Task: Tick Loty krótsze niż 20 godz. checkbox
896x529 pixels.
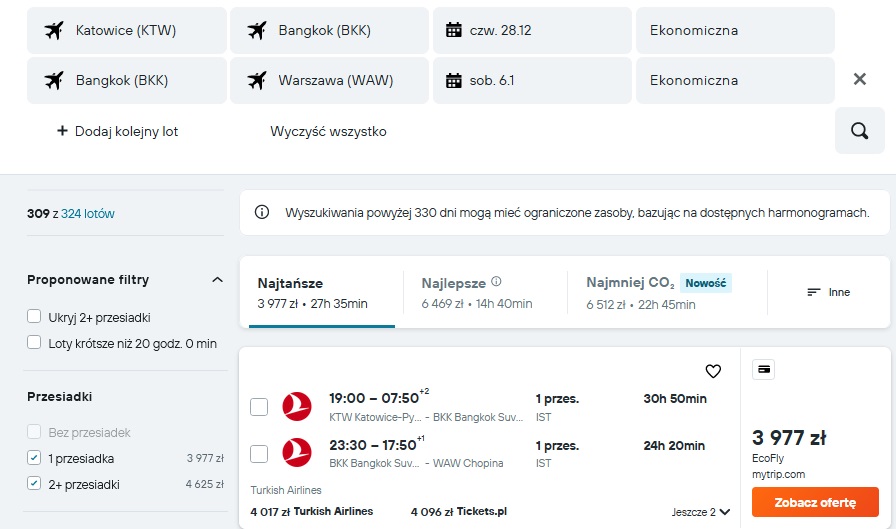Action: click(x=34, y=343)
